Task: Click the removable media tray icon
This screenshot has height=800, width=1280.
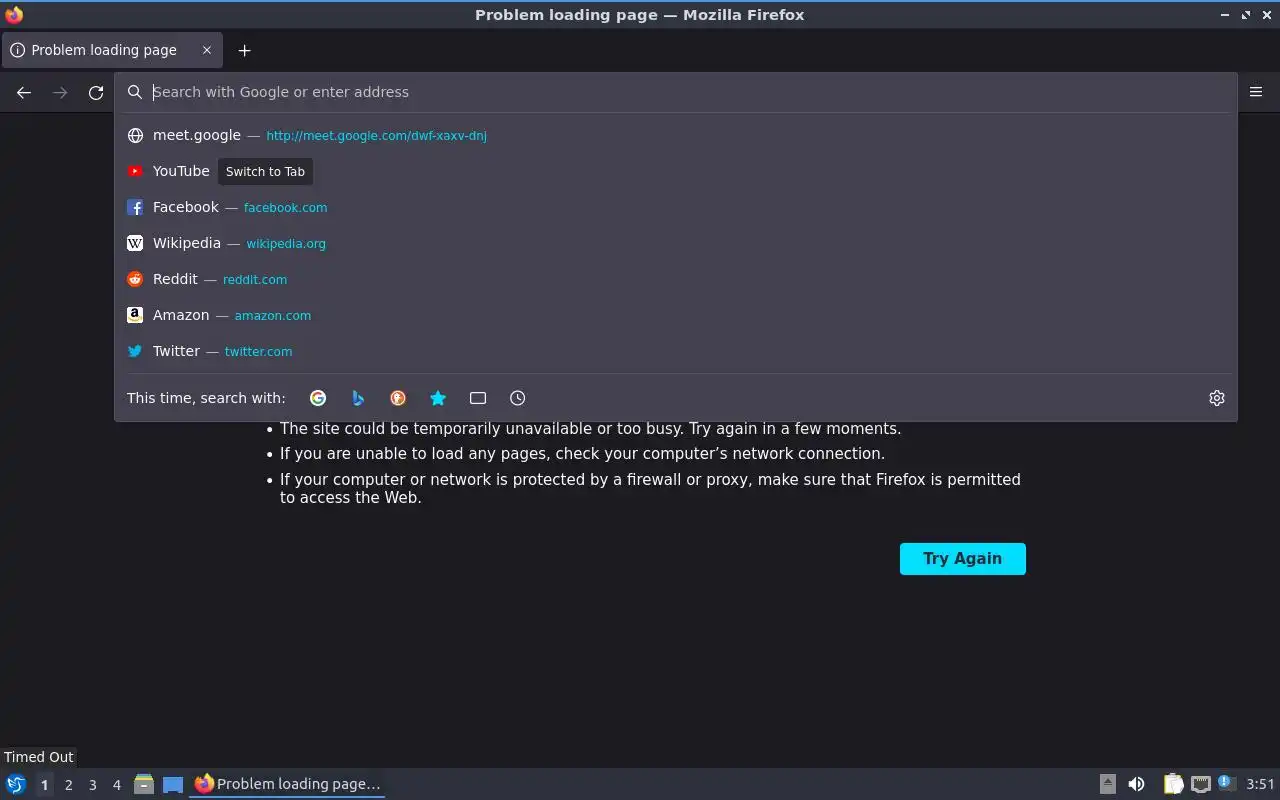Action: point(1108,784)
